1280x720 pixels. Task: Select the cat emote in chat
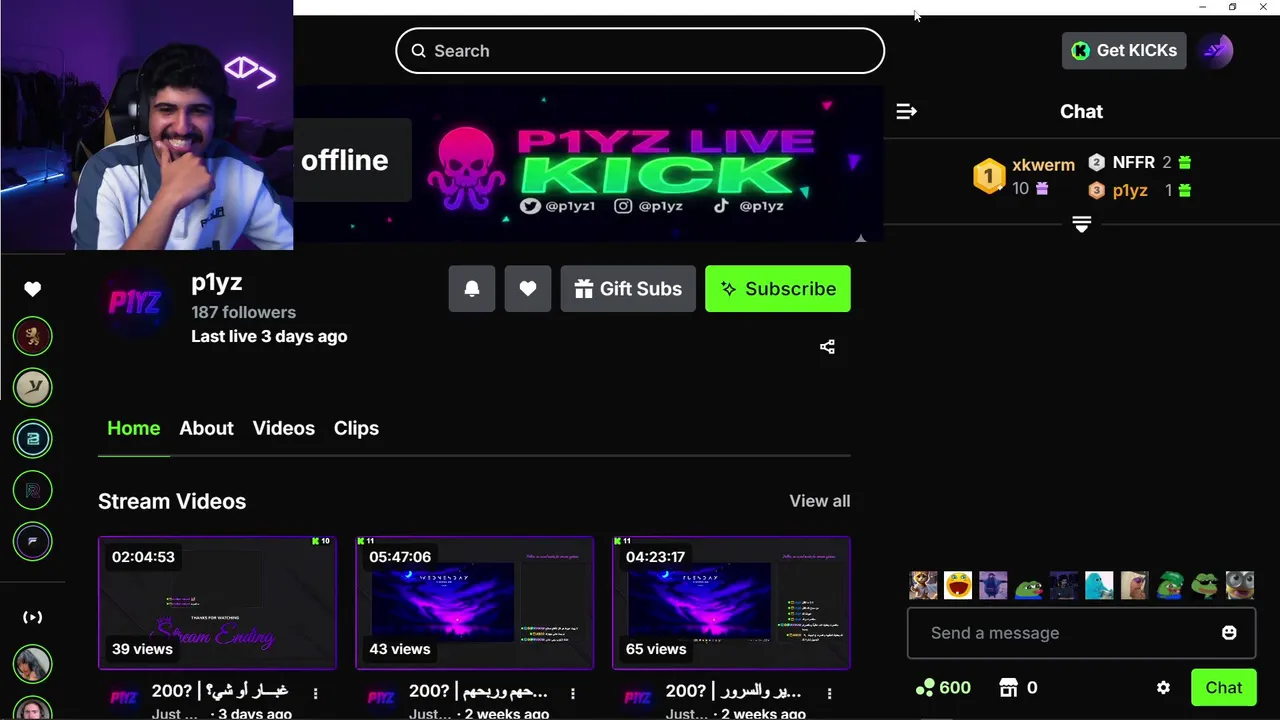[x=923, y=585]
